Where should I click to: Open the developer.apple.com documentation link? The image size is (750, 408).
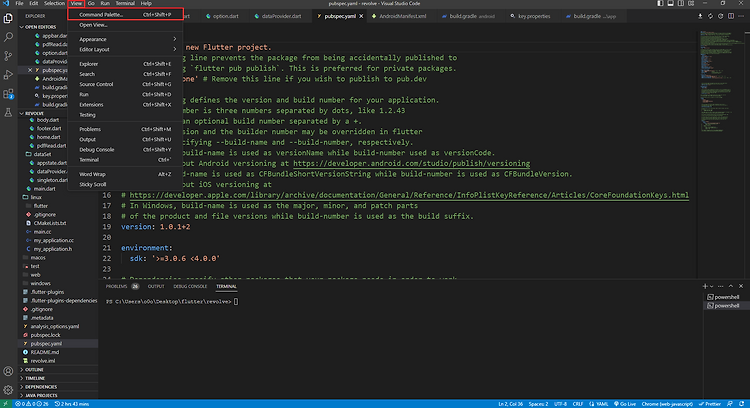[x=409, y=195]
